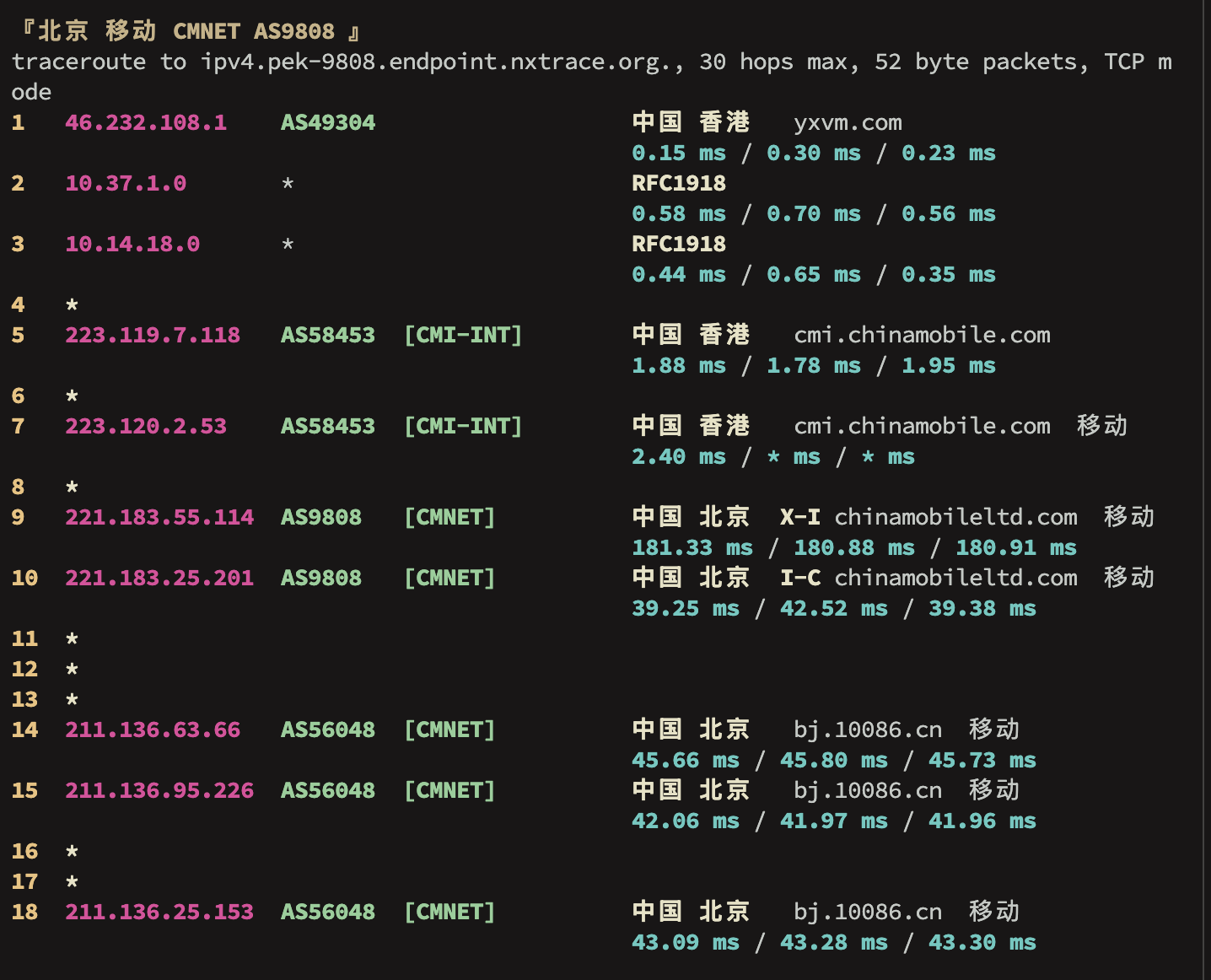Screen dimensions: 1211x980
Task: Click cmi.chinamobile.com on hop 5
Action: pyautogui.click(x=923, y=335)
